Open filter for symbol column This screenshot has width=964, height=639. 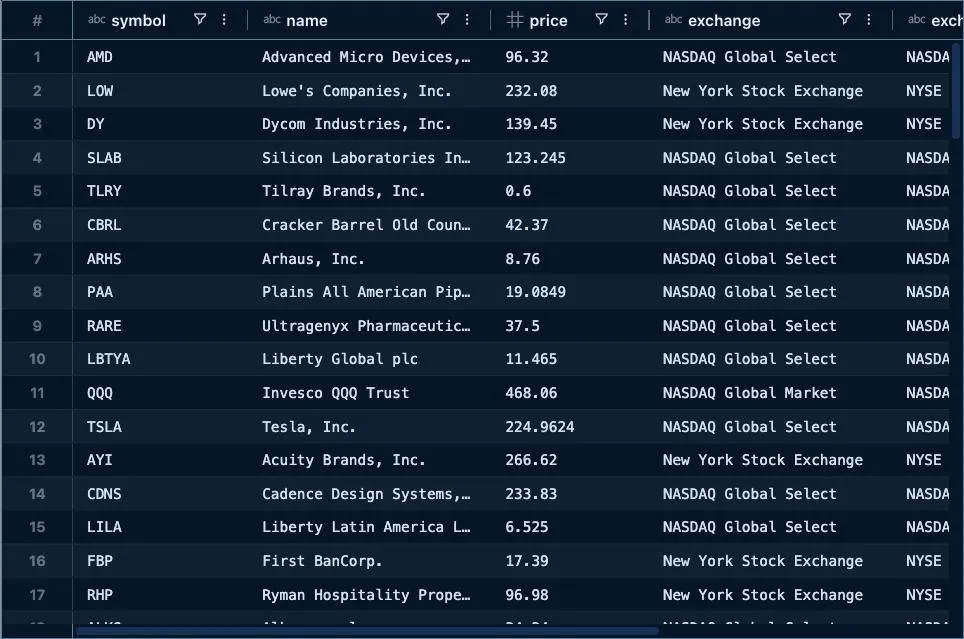pos(200,20)
